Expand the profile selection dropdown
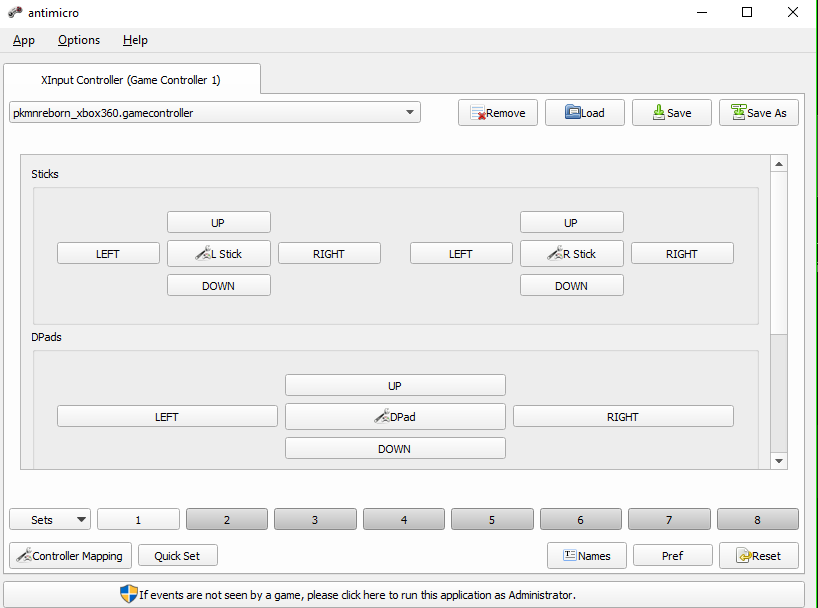This screenshot has width=818, height=608. 410,113
